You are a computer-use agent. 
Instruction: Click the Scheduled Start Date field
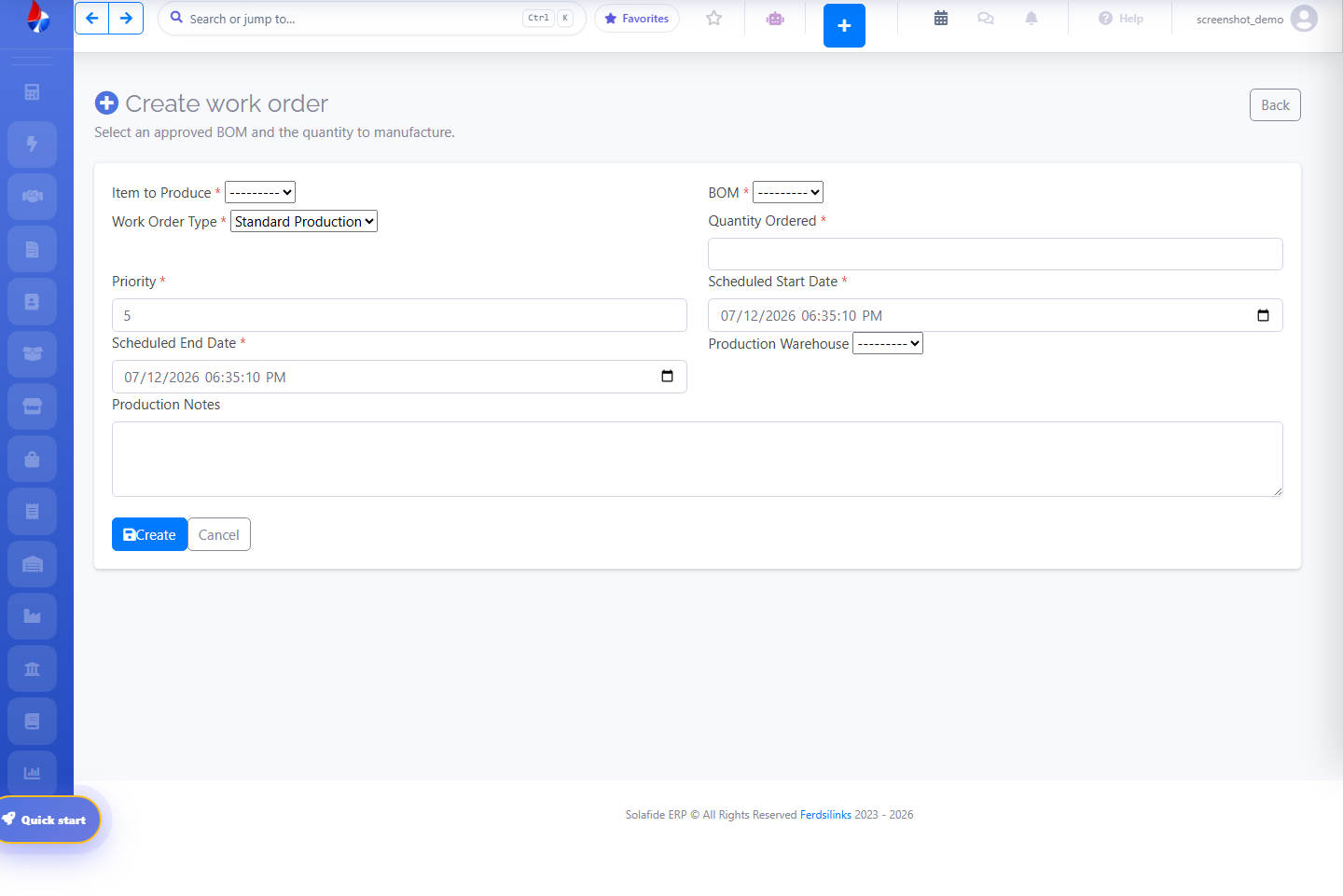[x=995, y=315]
